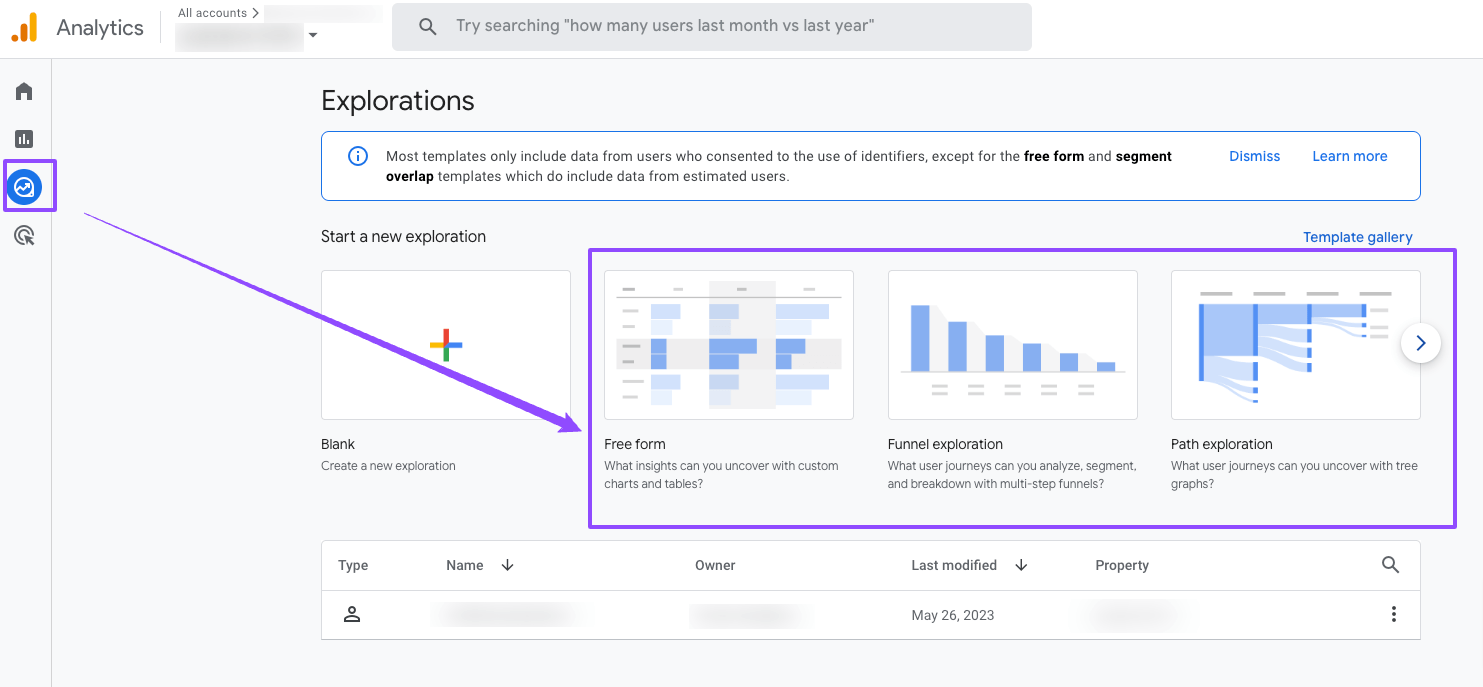Click the Analytics search input field
The width and height of the screenshot is (1483, 687).
point(712,26)
